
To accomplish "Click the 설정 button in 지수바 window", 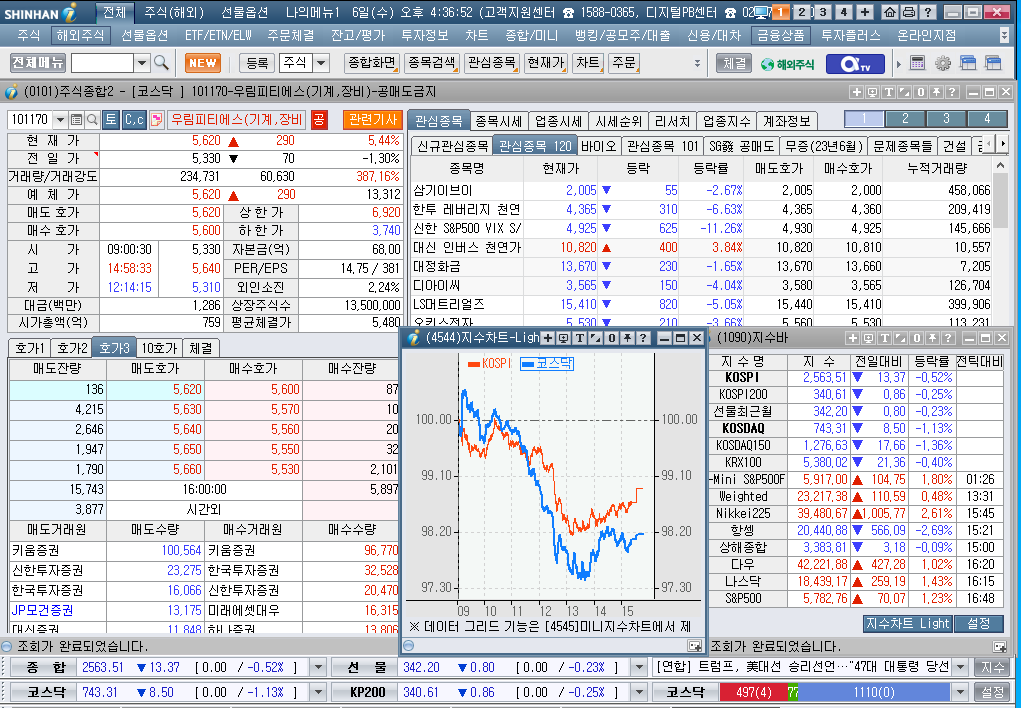I will coord(979,623).
